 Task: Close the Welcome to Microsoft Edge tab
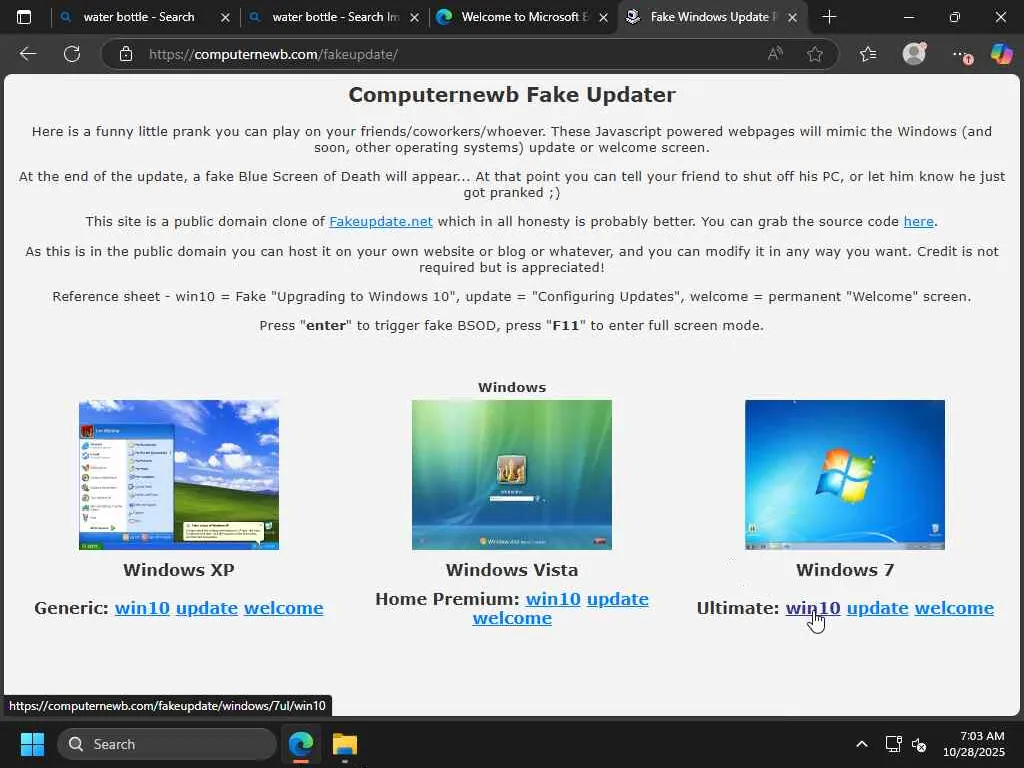click(x=603, y=18)
